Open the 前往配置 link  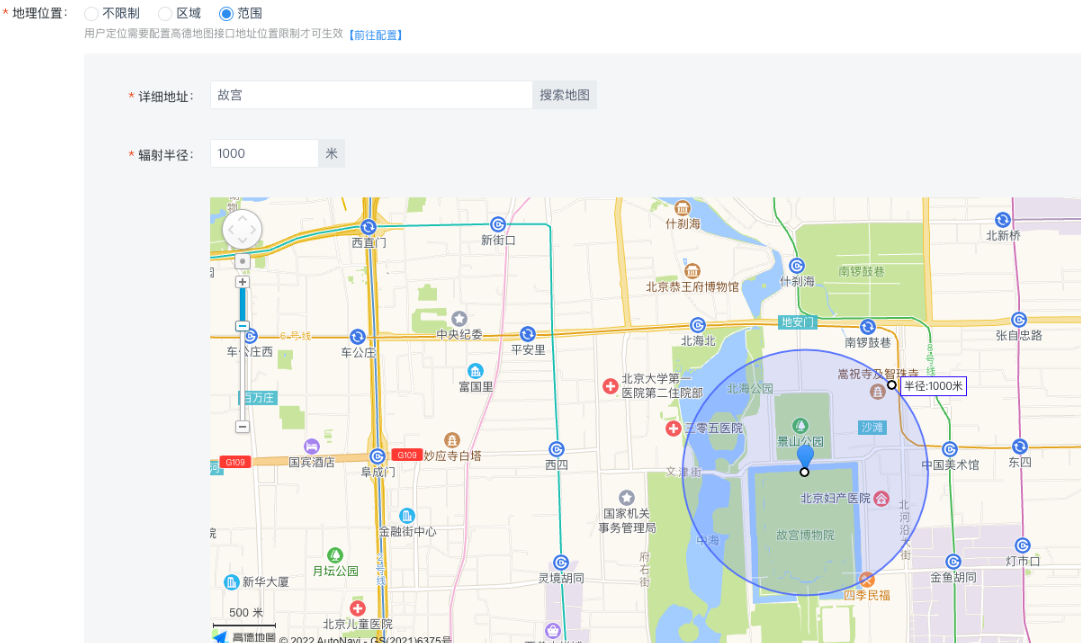(375, 35)
